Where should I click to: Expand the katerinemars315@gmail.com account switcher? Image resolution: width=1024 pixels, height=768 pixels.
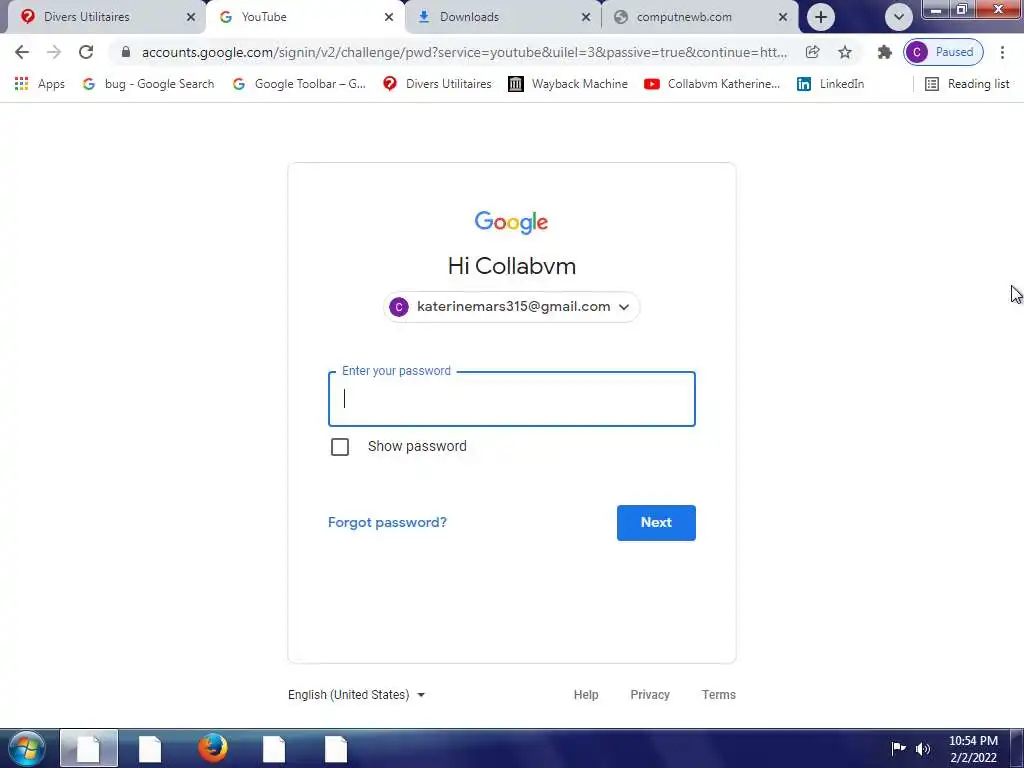tap(511, 307)
